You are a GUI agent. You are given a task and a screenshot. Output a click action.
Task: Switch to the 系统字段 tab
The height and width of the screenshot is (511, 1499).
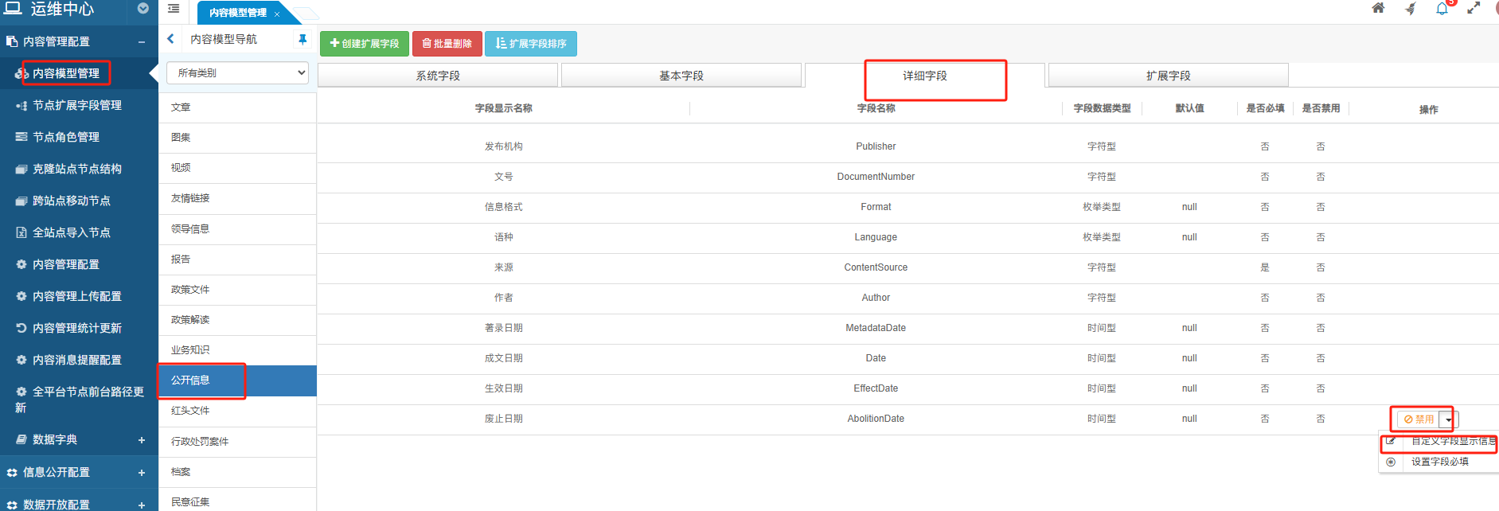[437, 76]
